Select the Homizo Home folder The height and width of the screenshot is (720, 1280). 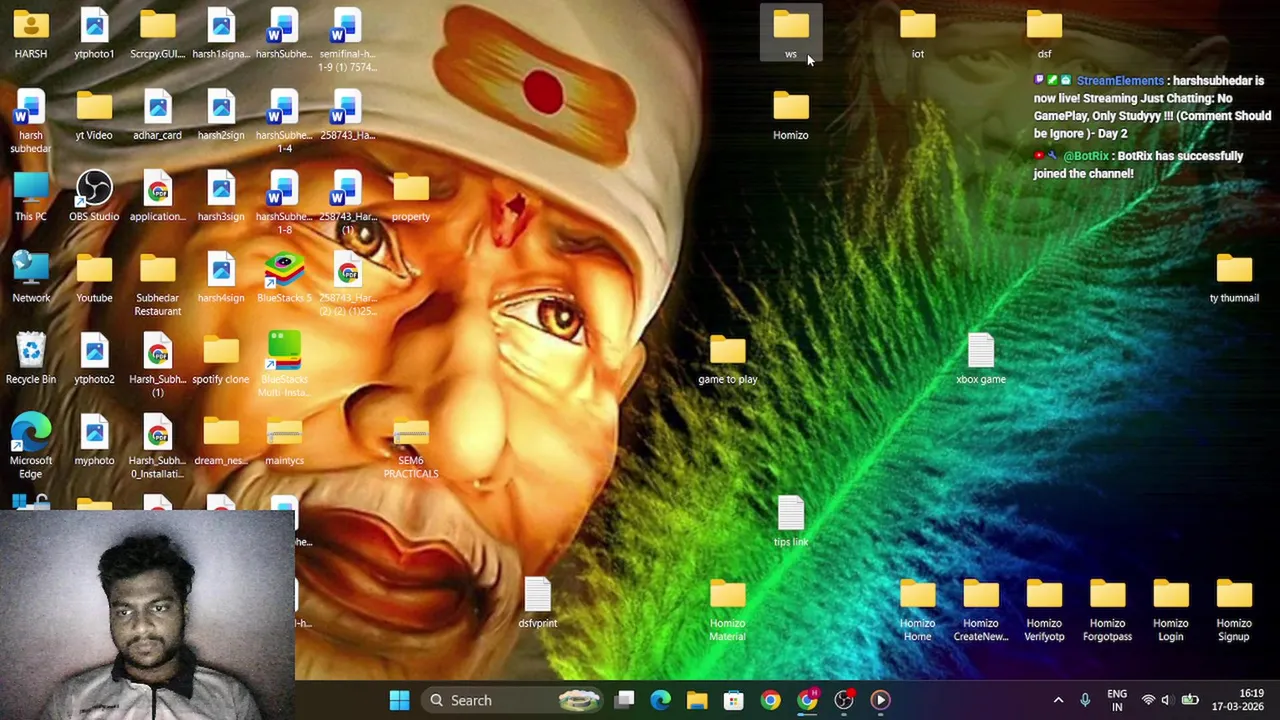coord(918,610)
